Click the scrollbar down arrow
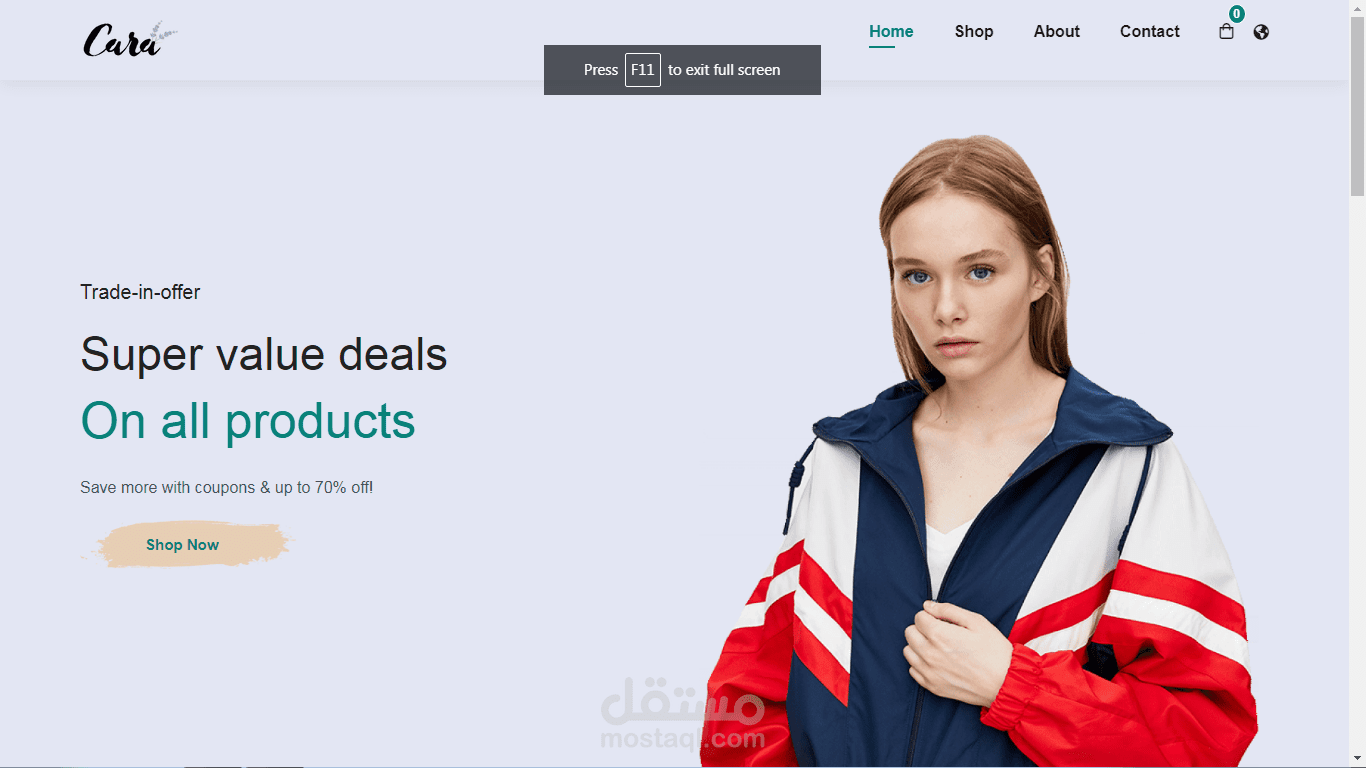 1357,759
